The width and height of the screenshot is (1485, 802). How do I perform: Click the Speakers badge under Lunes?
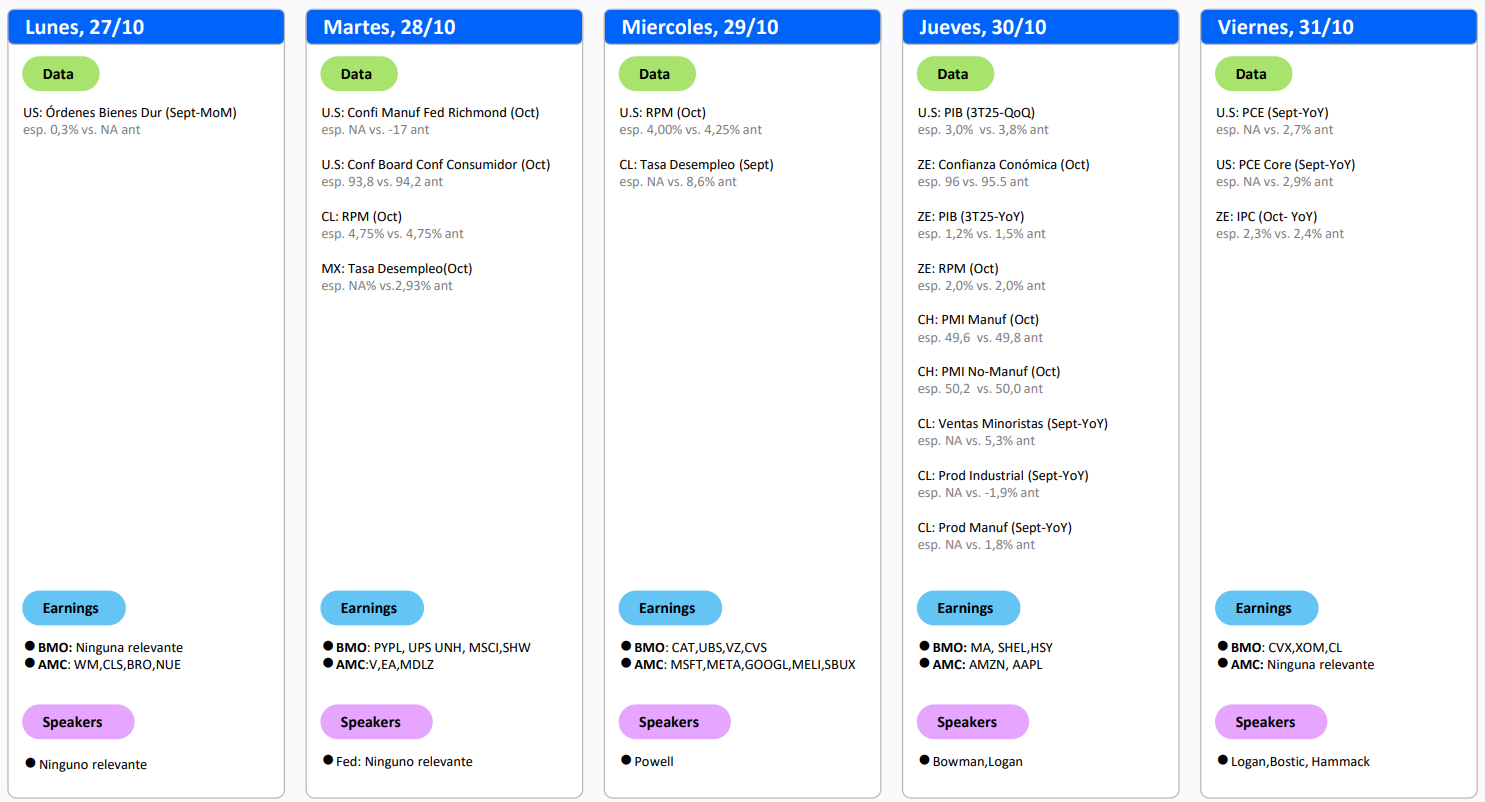click(77, 722)
